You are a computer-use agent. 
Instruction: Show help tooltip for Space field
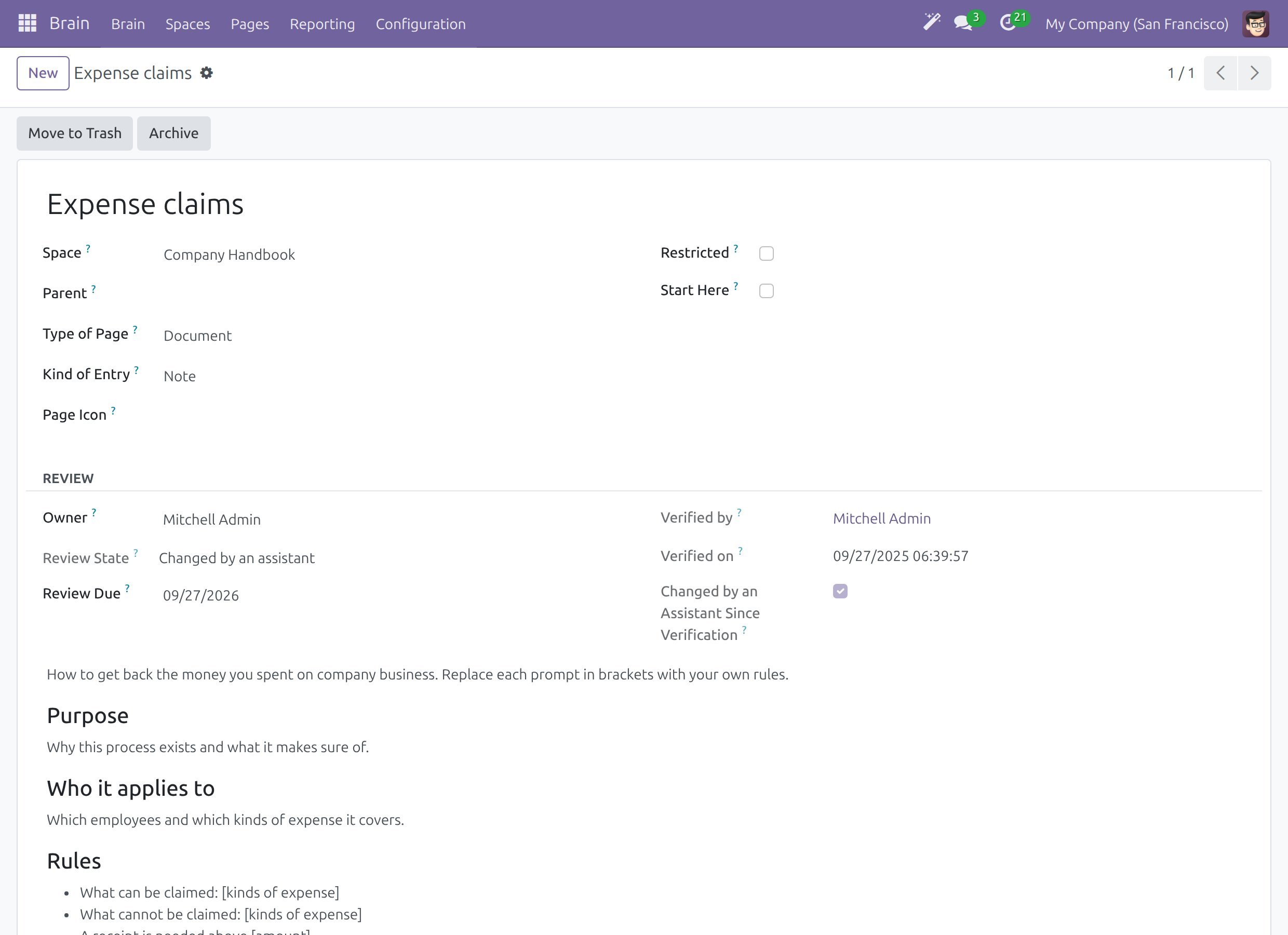click(88, 248)
